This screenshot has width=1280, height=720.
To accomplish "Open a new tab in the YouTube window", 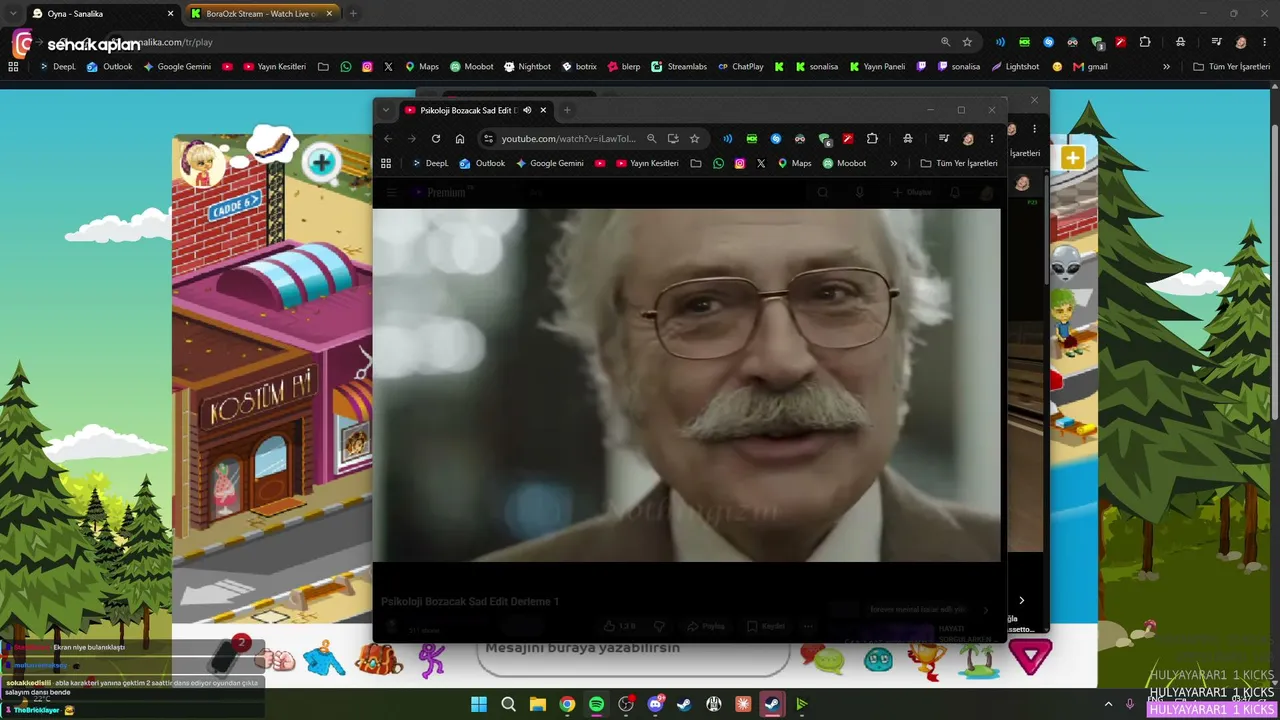I will pyautogui.click(x=567, y=110).
